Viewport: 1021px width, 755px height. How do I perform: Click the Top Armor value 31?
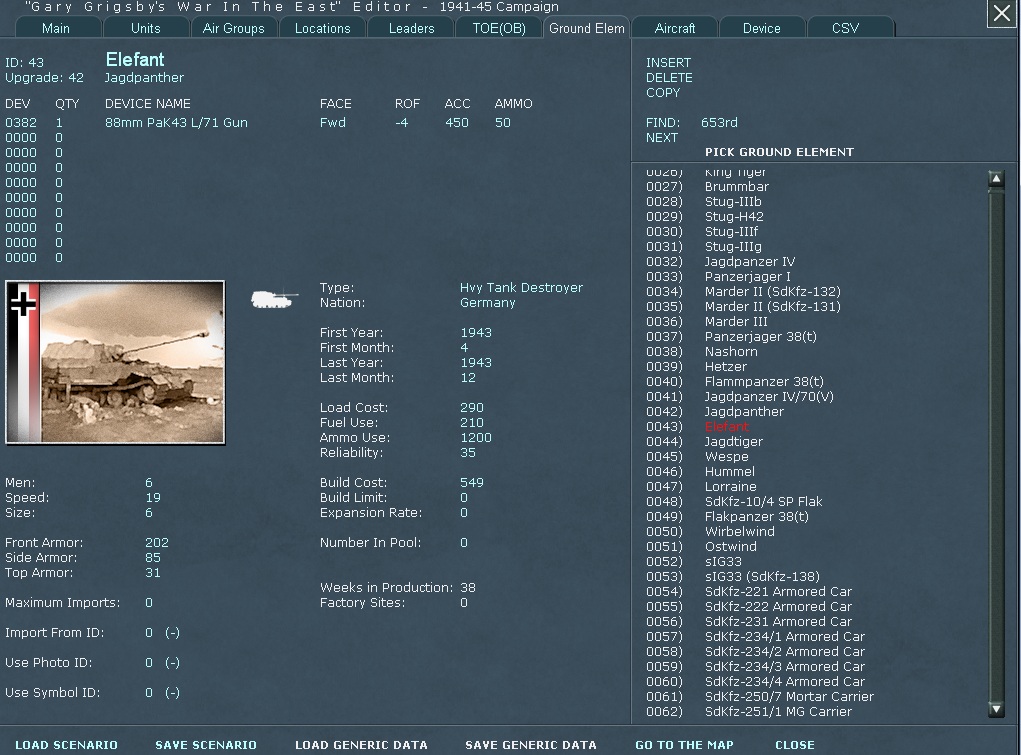point(153,573)
